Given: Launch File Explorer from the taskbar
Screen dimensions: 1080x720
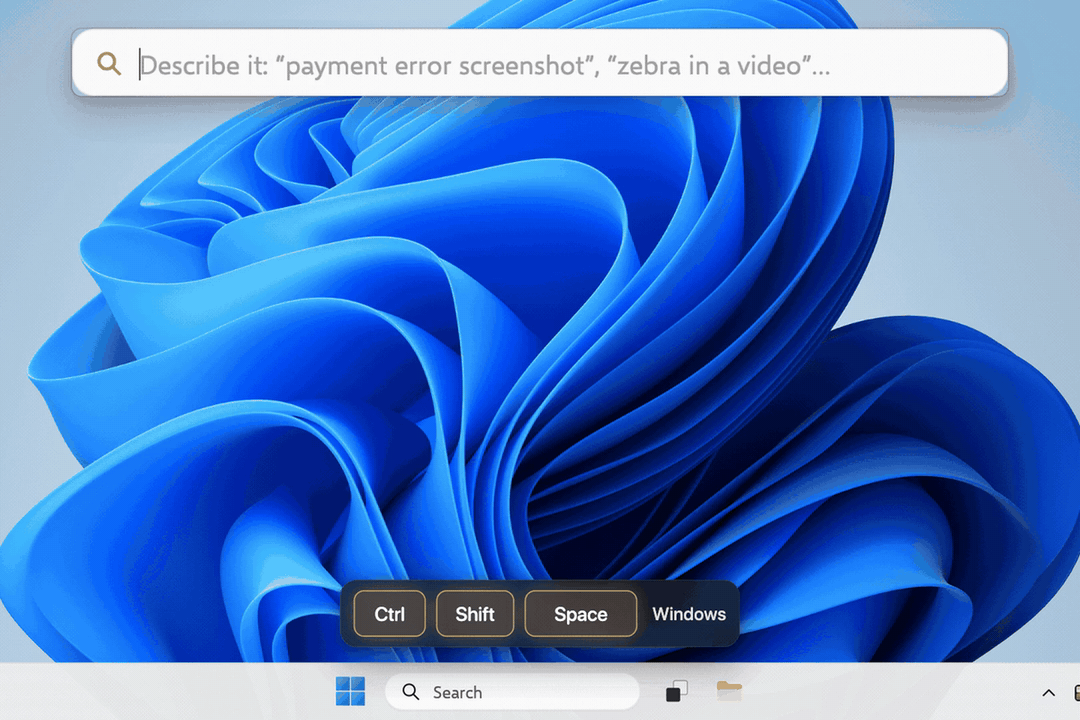Looking at the screenshot, I should [729, 690].
